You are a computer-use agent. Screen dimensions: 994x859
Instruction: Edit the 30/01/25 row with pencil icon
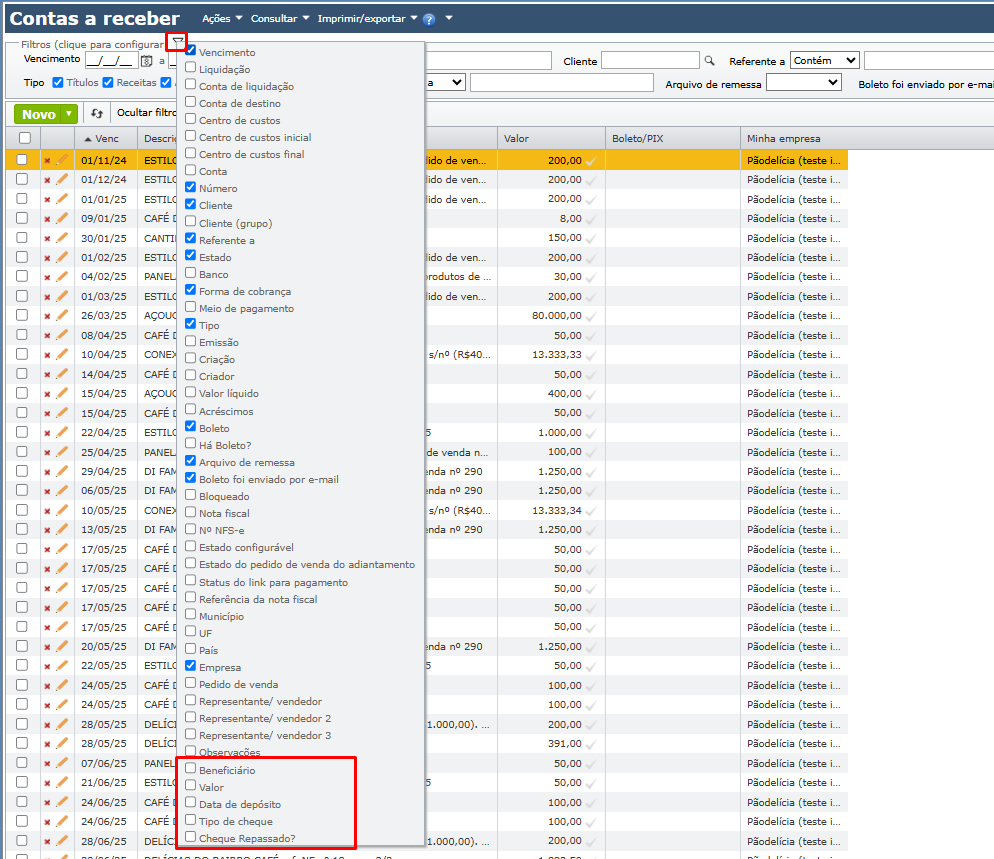[x=61, y=238]
